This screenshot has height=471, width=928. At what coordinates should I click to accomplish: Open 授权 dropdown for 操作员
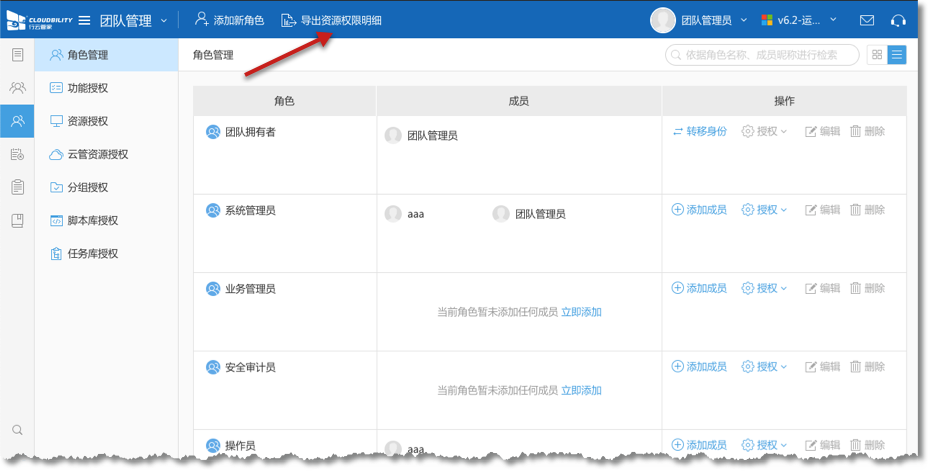pos(764,444)
